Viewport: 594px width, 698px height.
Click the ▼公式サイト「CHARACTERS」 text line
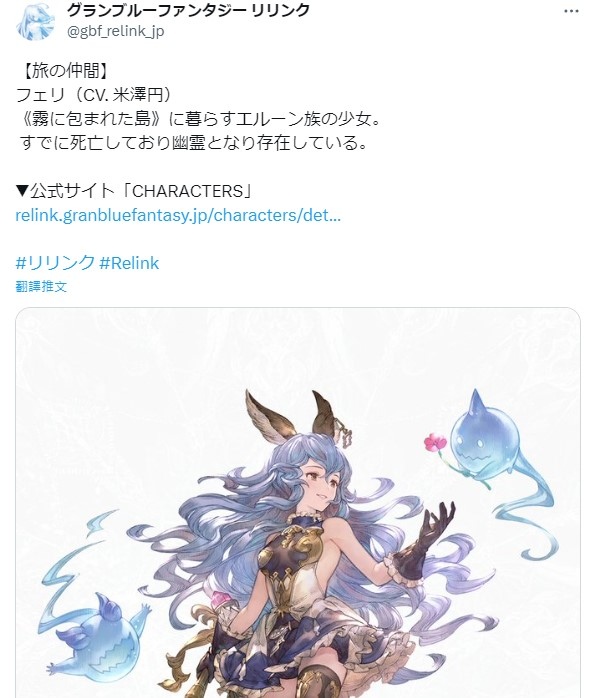coord(134,191)
